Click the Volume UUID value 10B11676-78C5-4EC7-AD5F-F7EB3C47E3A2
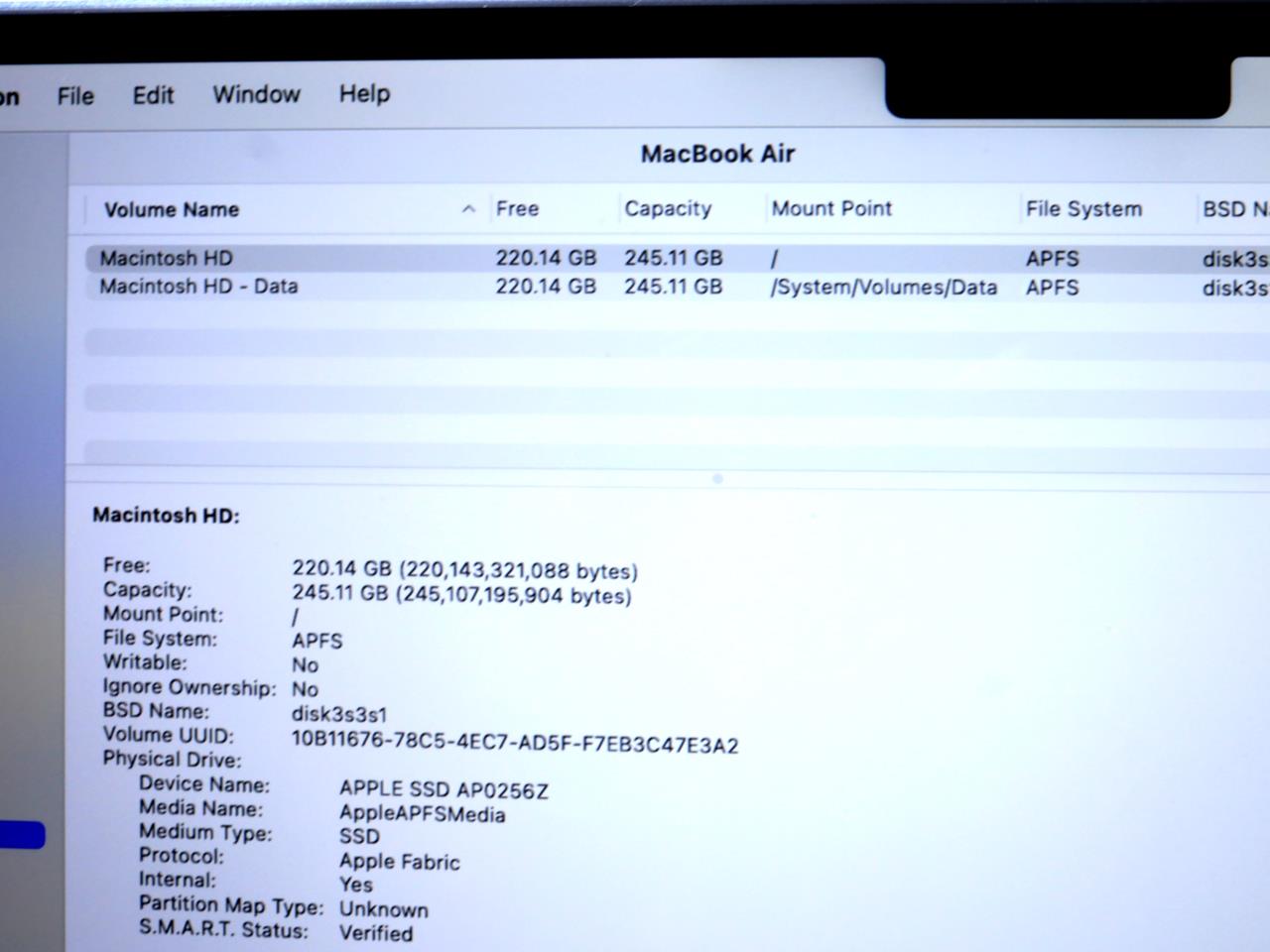Screen dimensions: 1270x952 pos(515,745)
